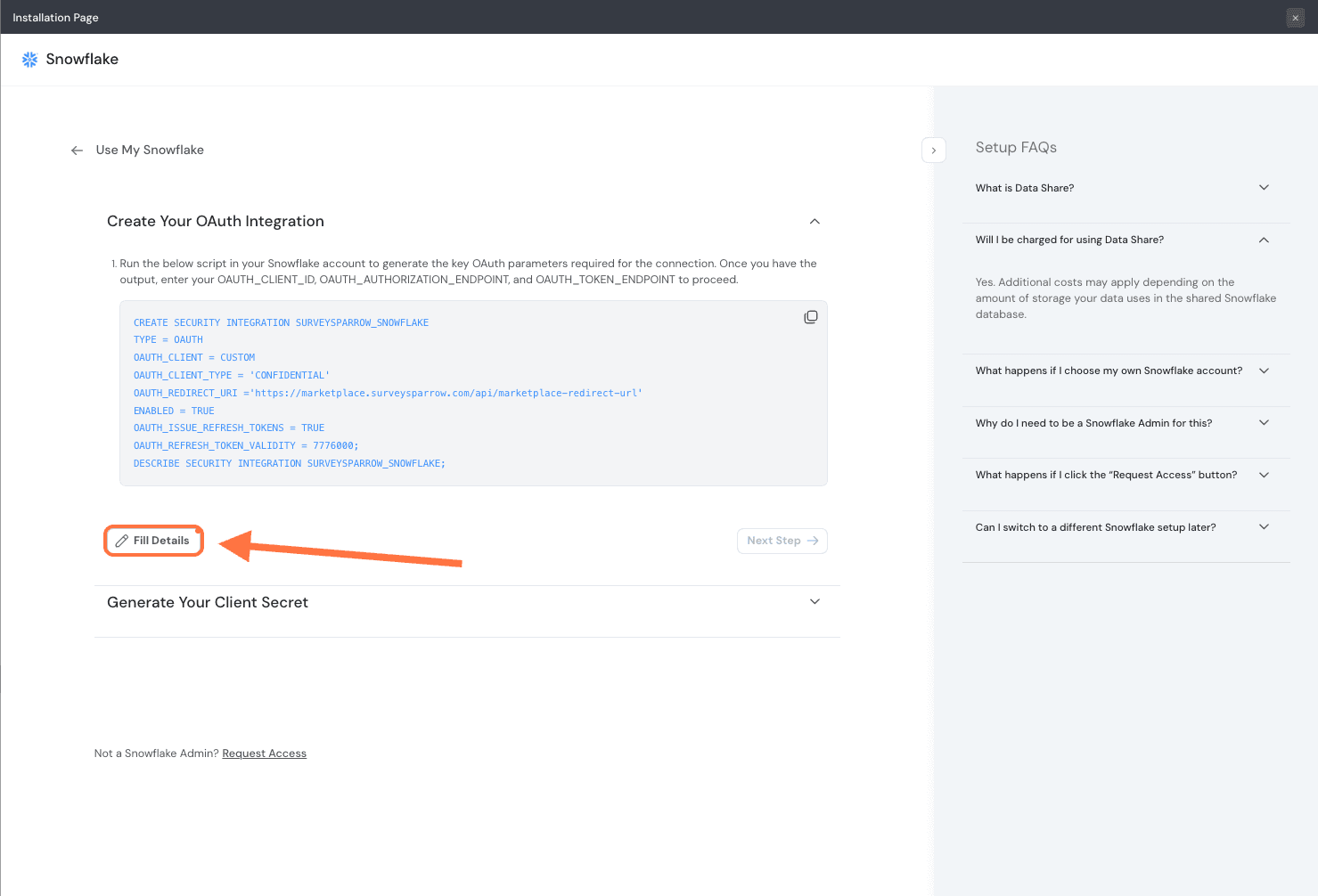Click the arrow icon on Next Step
This screenshot has width=1318, height=896.
[813, 541]
